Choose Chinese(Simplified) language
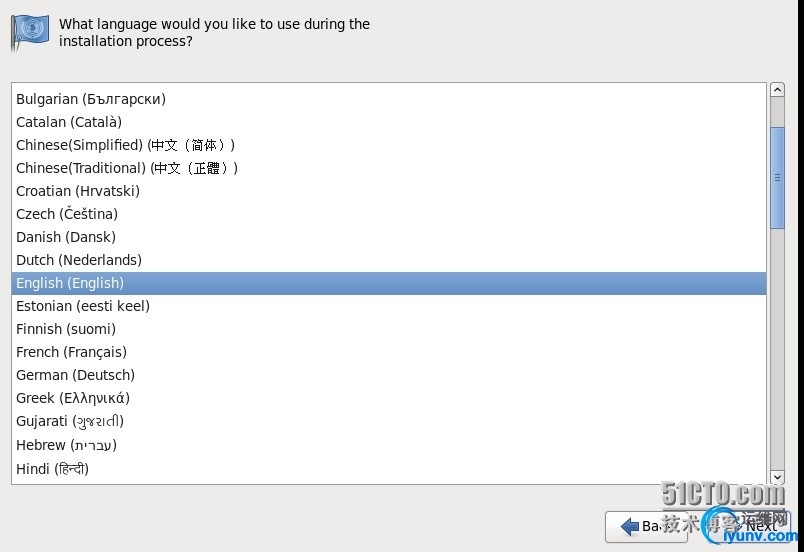The width and height of the screenshot is (804, 552). point(126,145)
